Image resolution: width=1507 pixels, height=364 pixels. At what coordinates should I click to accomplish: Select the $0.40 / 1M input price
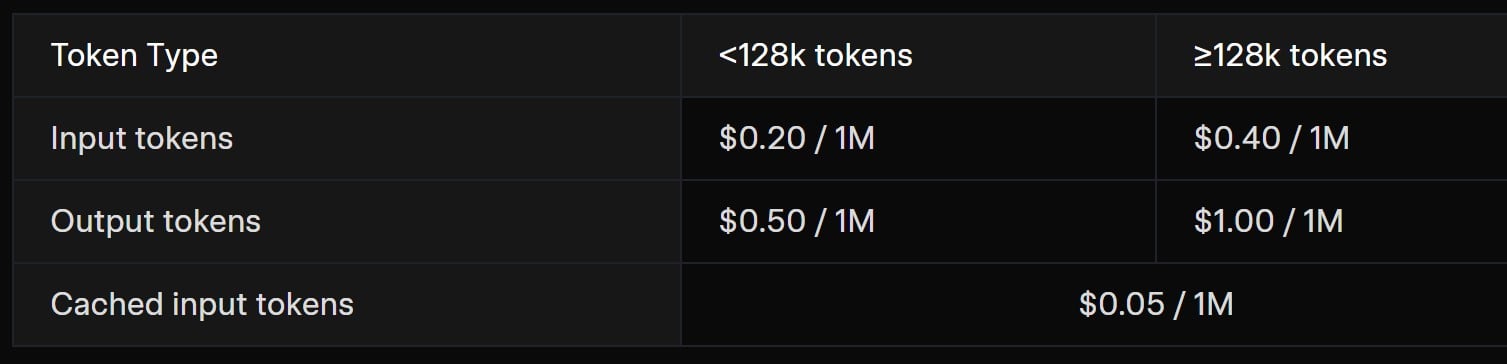[x=1271, y=138]
